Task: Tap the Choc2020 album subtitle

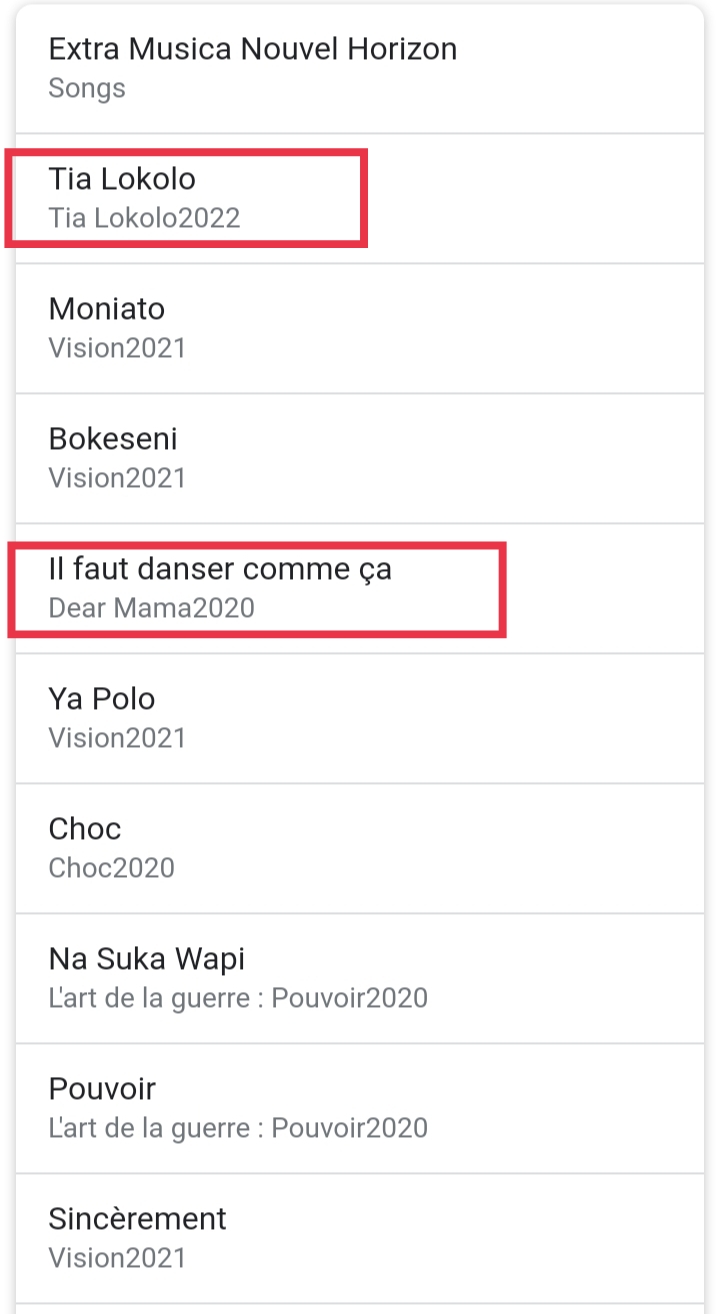Action: 111,868
